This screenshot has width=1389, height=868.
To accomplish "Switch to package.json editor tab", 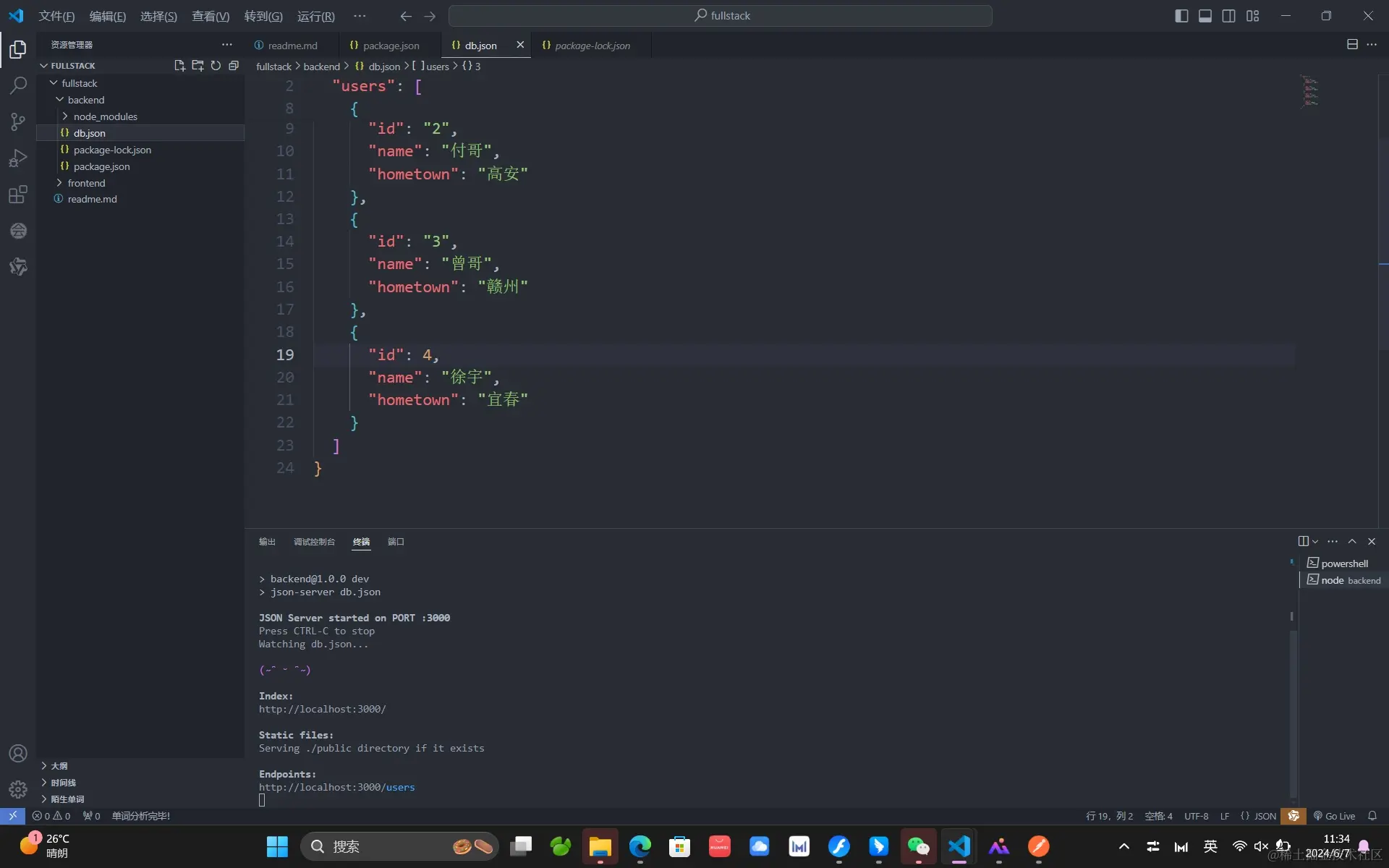I will (x=390, y=45).
